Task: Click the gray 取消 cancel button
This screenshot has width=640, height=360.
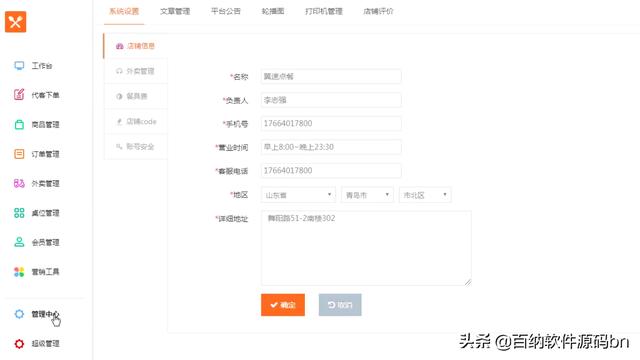Action: pyautogui.click(x=340, y=305)
